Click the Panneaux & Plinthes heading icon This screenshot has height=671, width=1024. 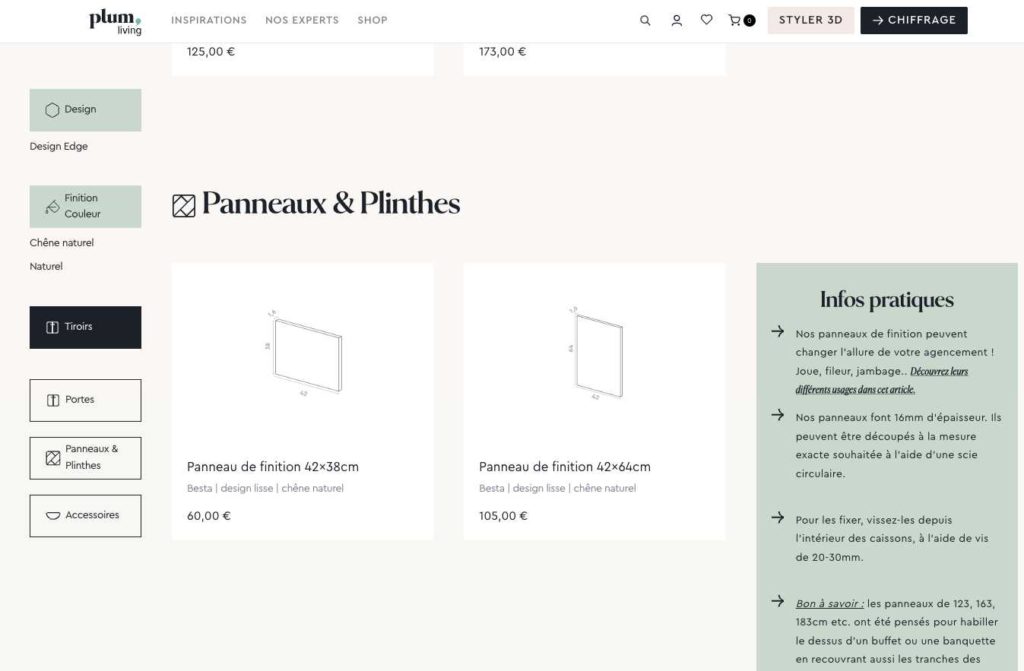click(184, 206)
